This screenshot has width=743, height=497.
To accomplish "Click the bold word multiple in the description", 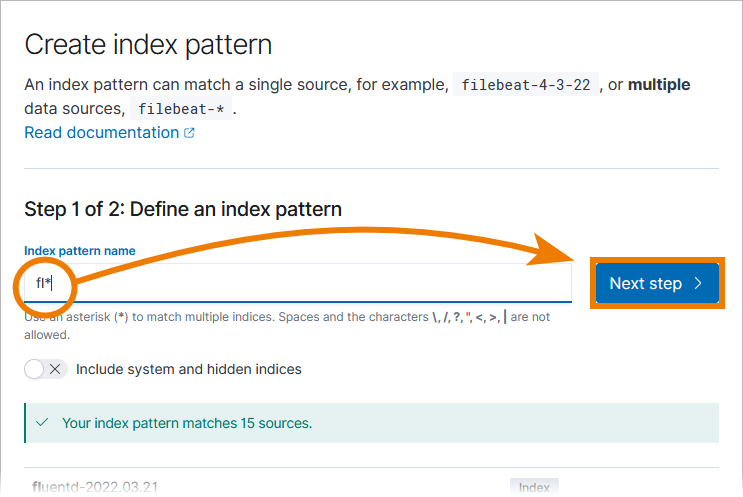I will point(659,85).
